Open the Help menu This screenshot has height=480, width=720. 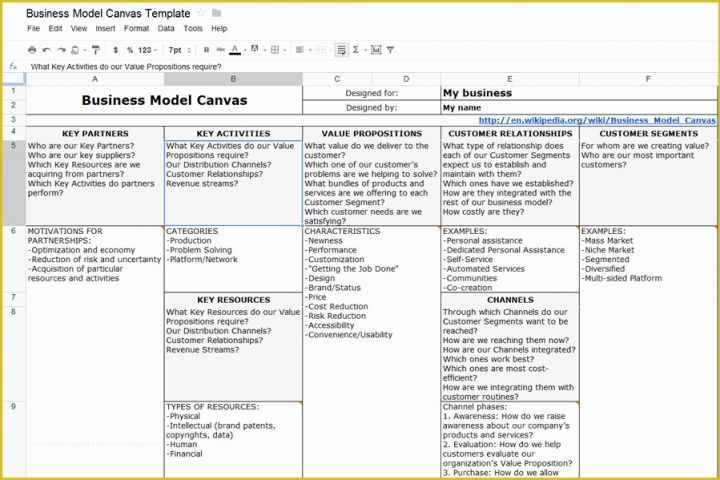click(x=219, y=28)
